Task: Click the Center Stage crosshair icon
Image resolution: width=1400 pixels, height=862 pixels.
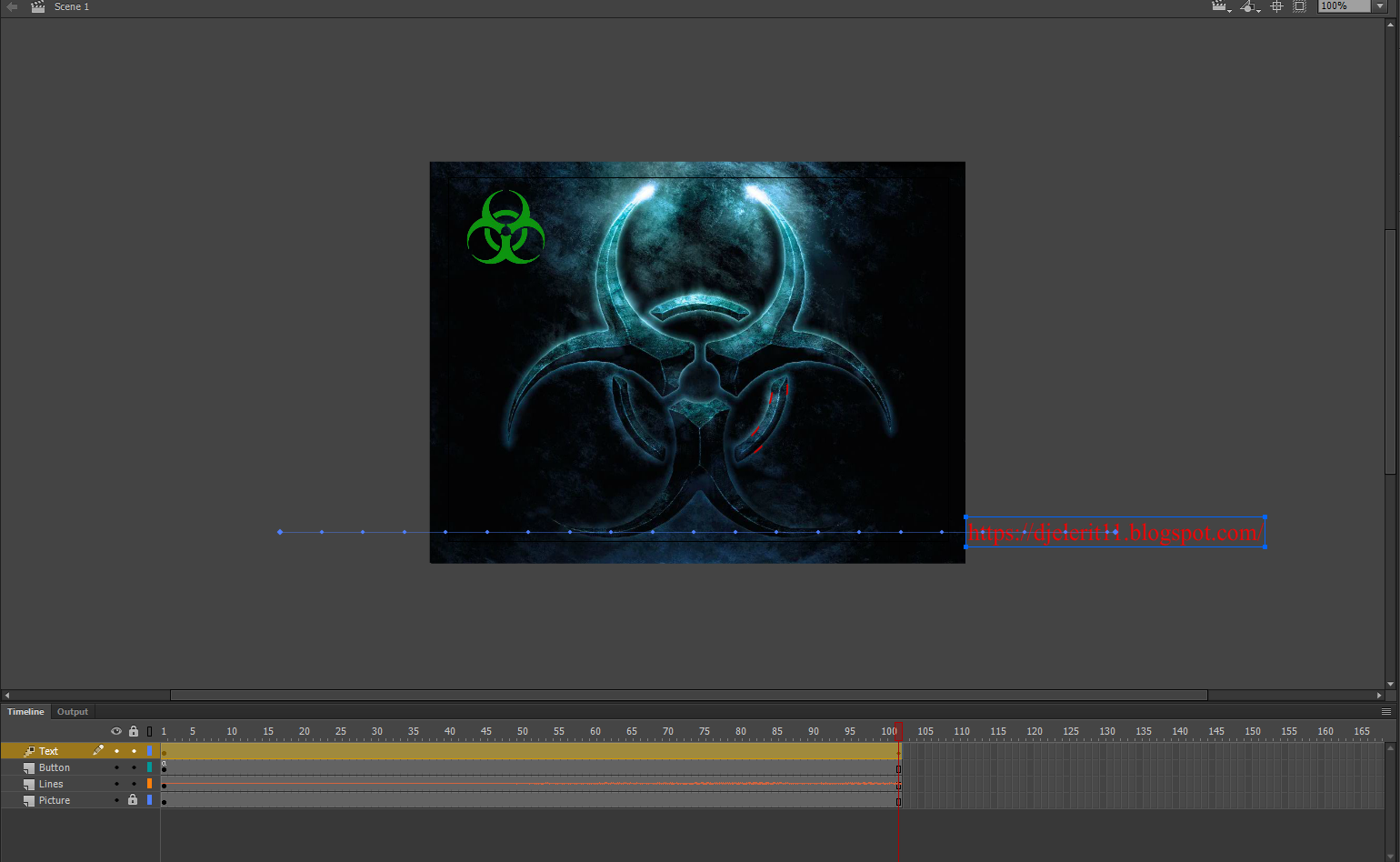Action: pos(1276,6)
